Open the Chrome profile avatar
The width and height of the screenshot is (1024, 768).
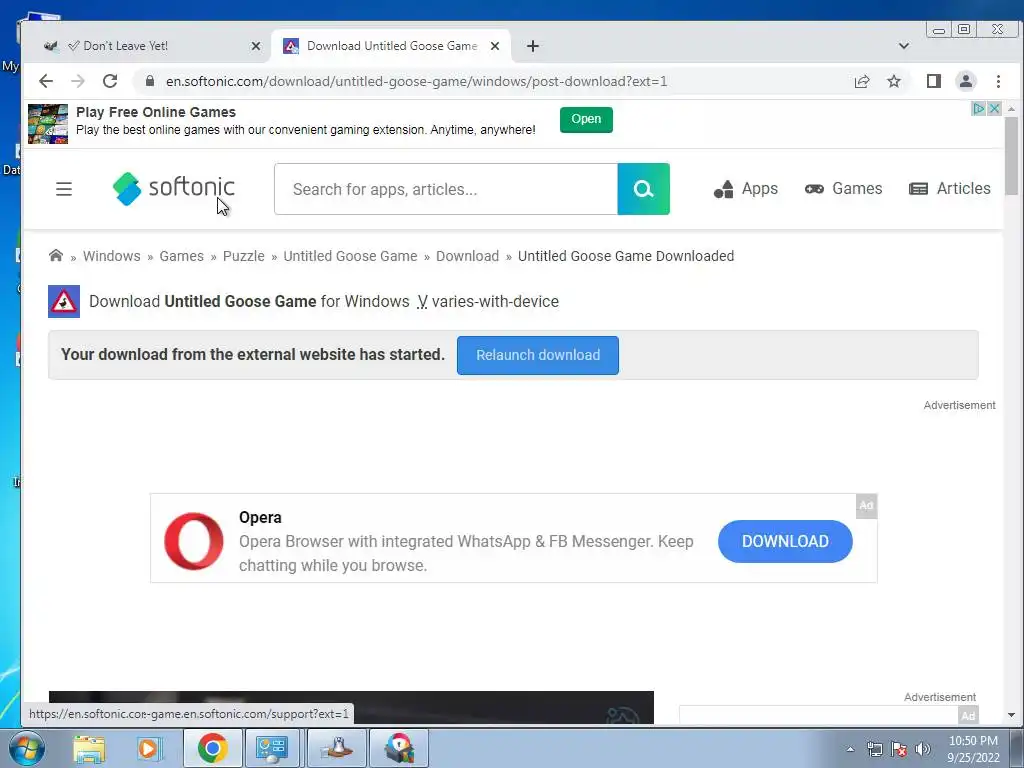pos(966,81)
